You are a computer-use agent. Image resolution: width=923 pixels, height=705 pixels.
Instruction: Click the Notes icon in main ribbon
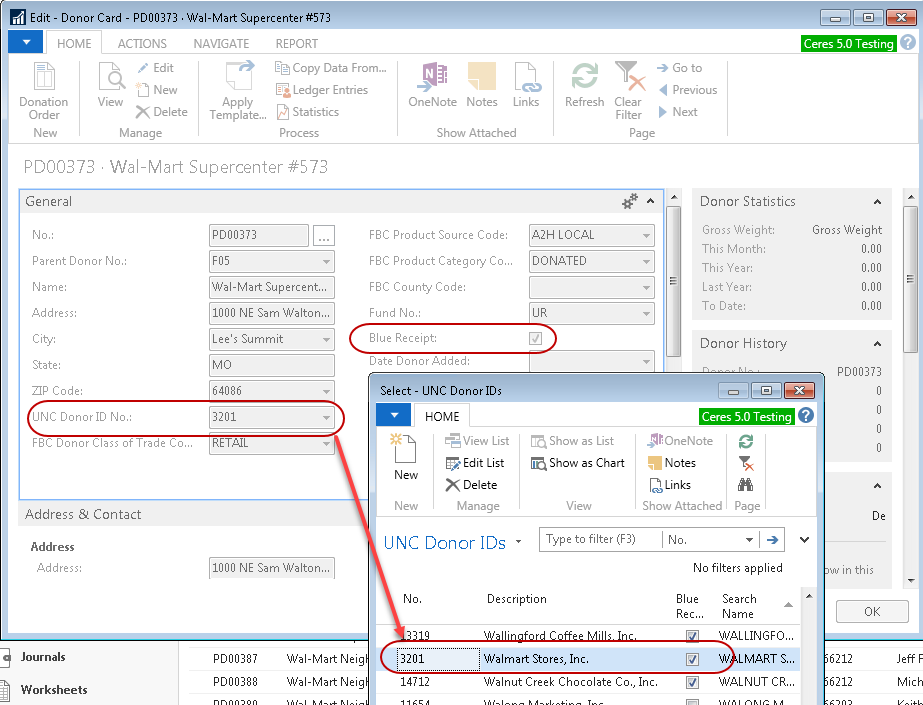point(481,85)
